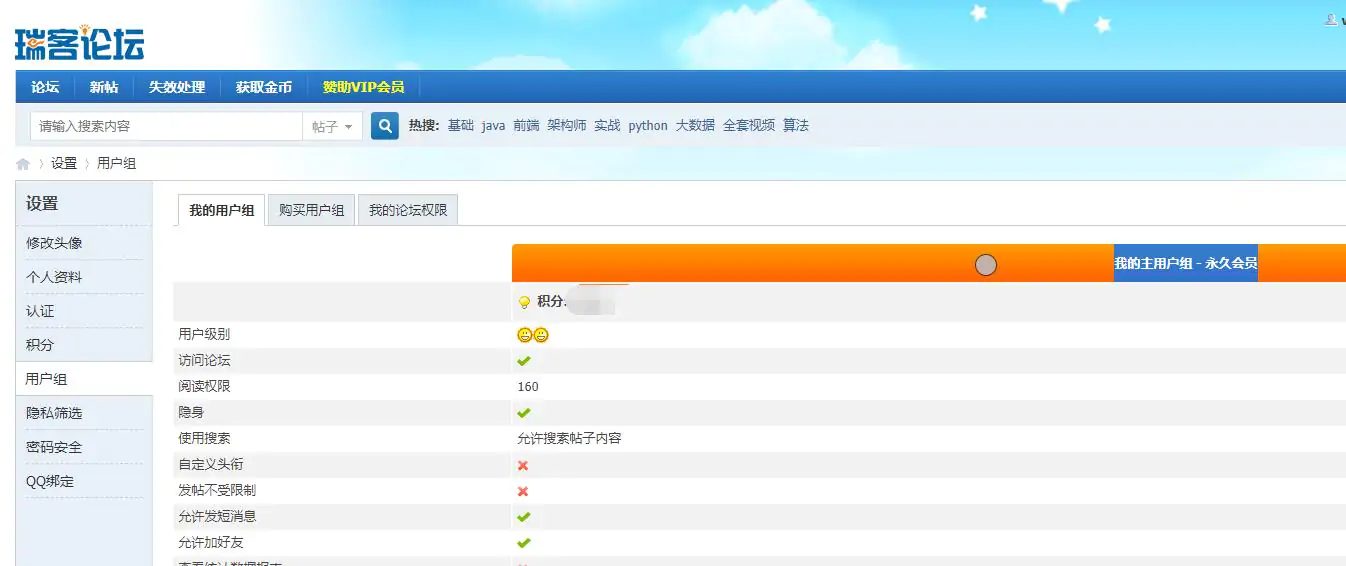
Task: Click 用户组 in the breadcrumb
Action: [x=116, y=163]
